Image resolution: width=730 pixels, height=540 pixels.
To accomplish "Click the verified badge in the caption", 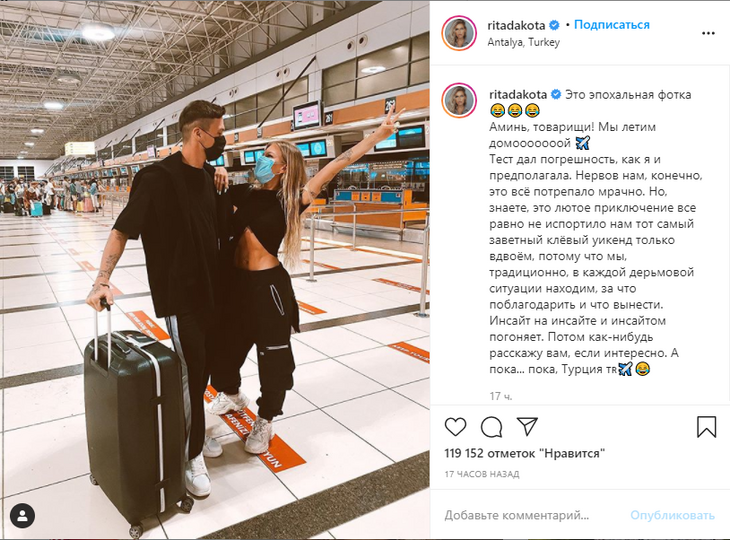I will 556,94.
